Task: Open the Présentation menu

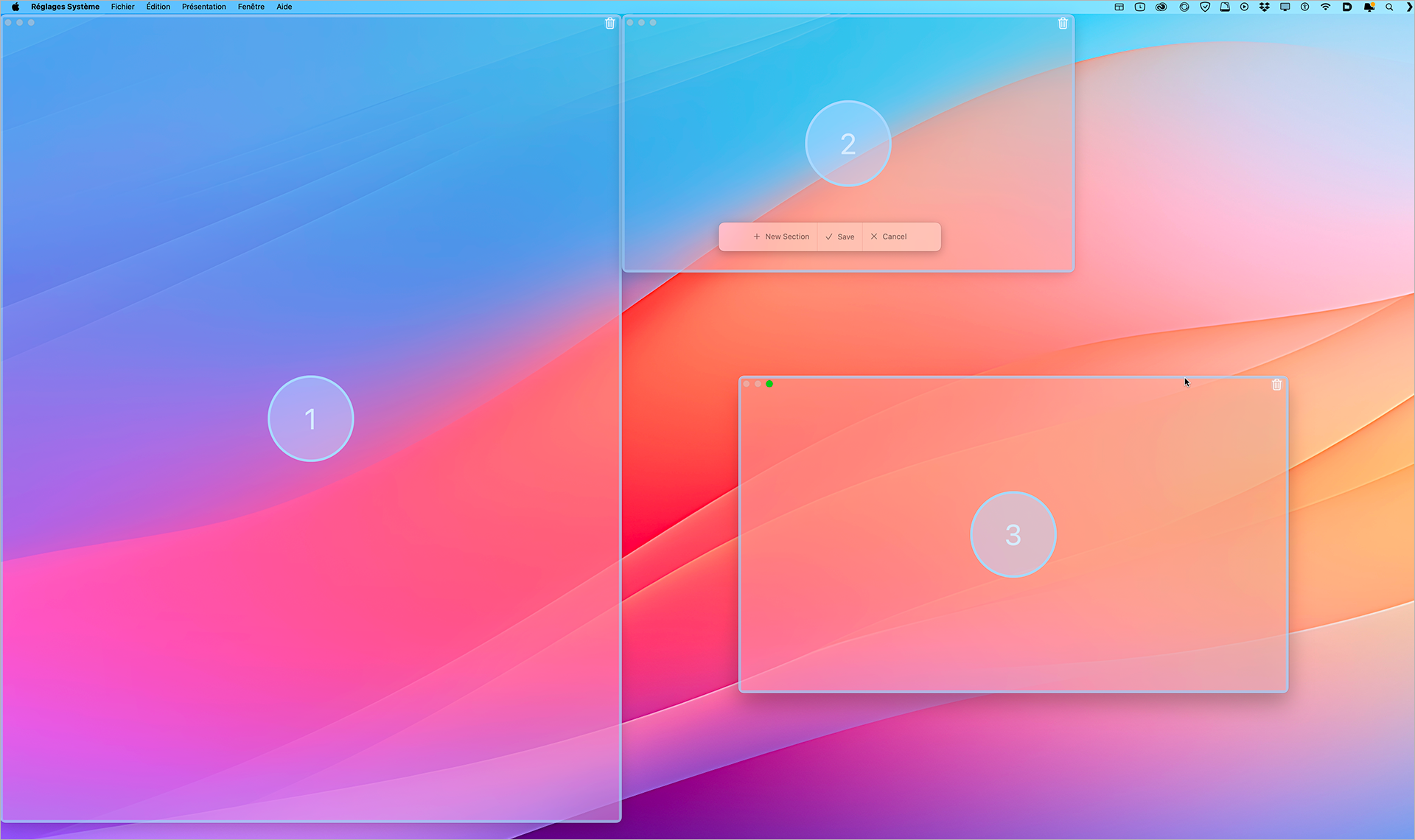Action: click(x=203, y=7)
